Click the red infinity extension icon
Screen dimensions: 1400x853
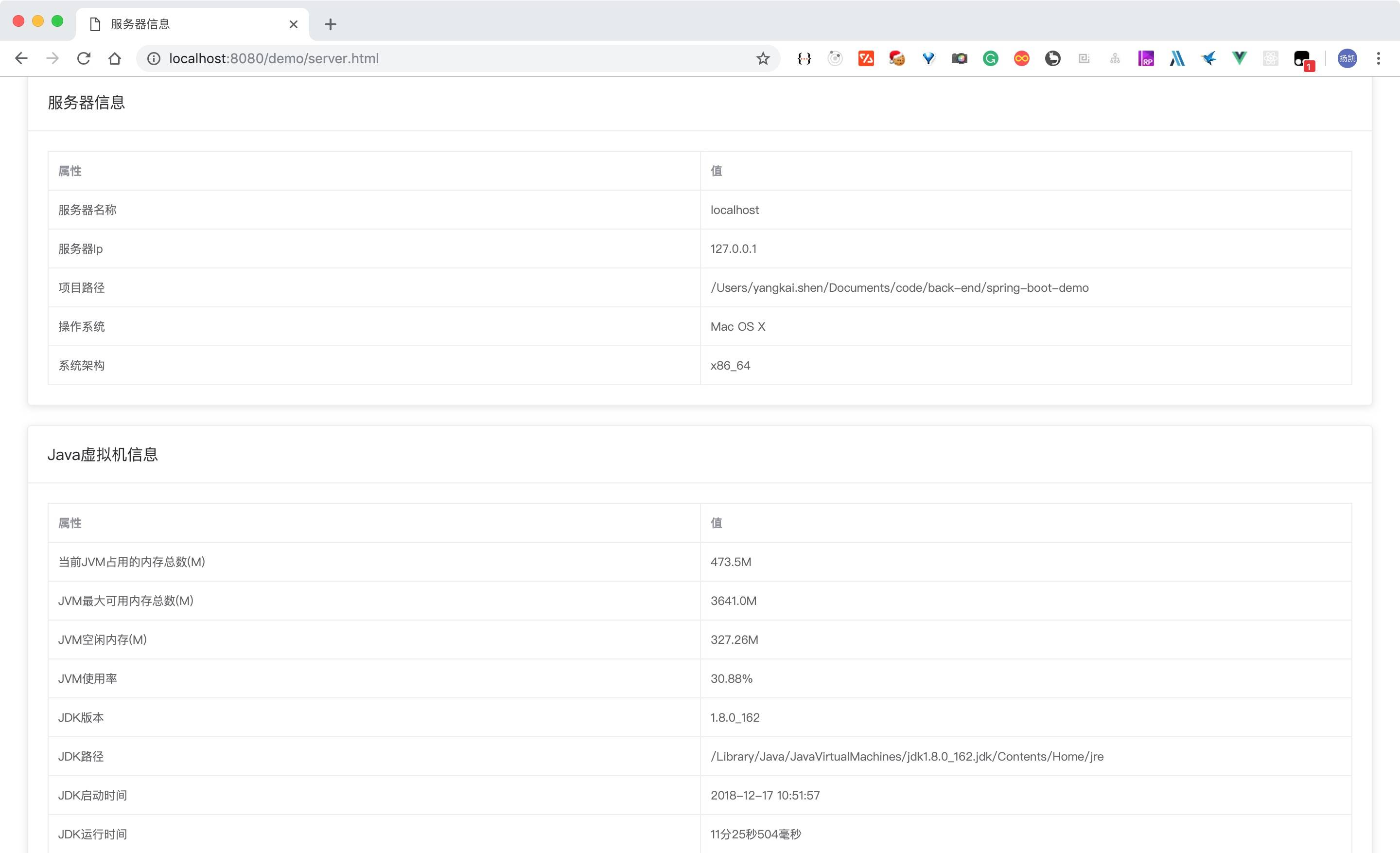tap(1021, 58)
